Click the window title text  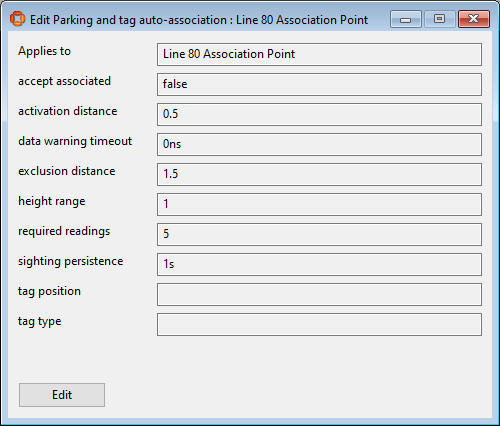coord(199,20)
